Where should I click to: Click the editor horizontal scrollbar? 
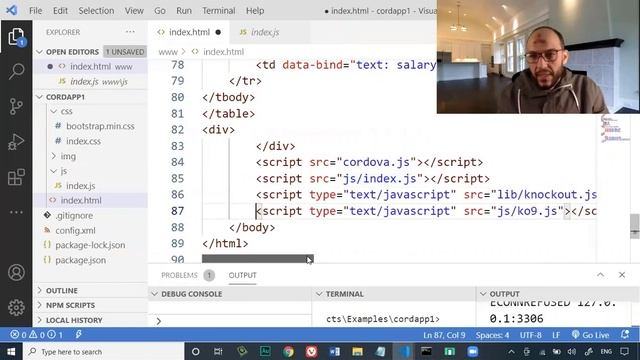pyautogui.click(x=258, y=259)
